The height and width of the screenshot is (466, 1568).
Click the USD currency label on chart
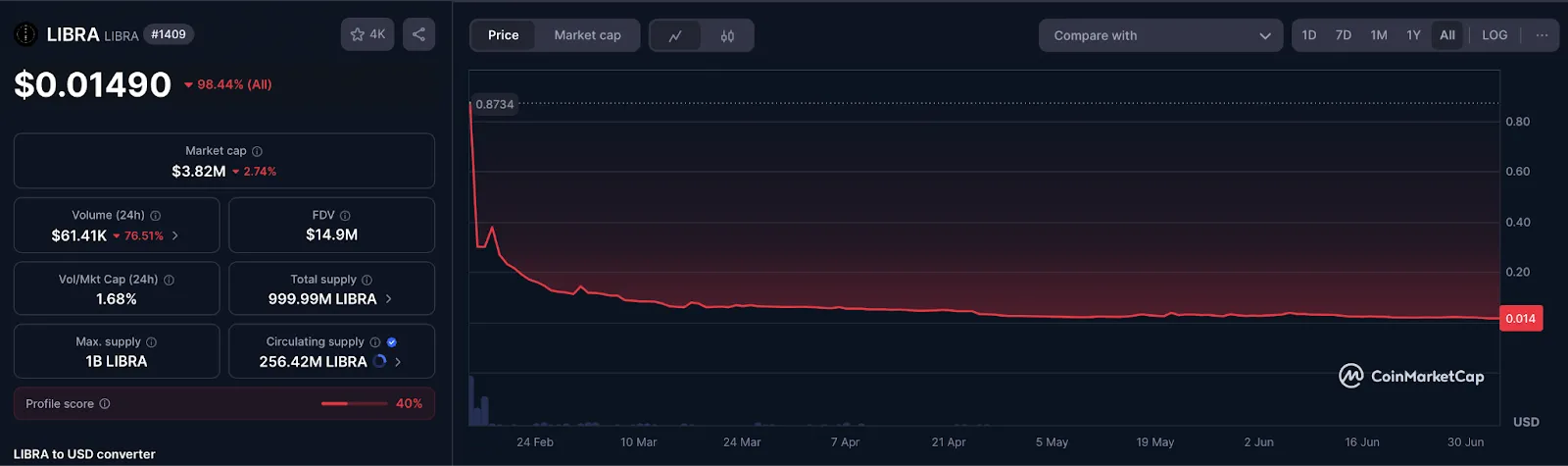(x=1526, y=422)
